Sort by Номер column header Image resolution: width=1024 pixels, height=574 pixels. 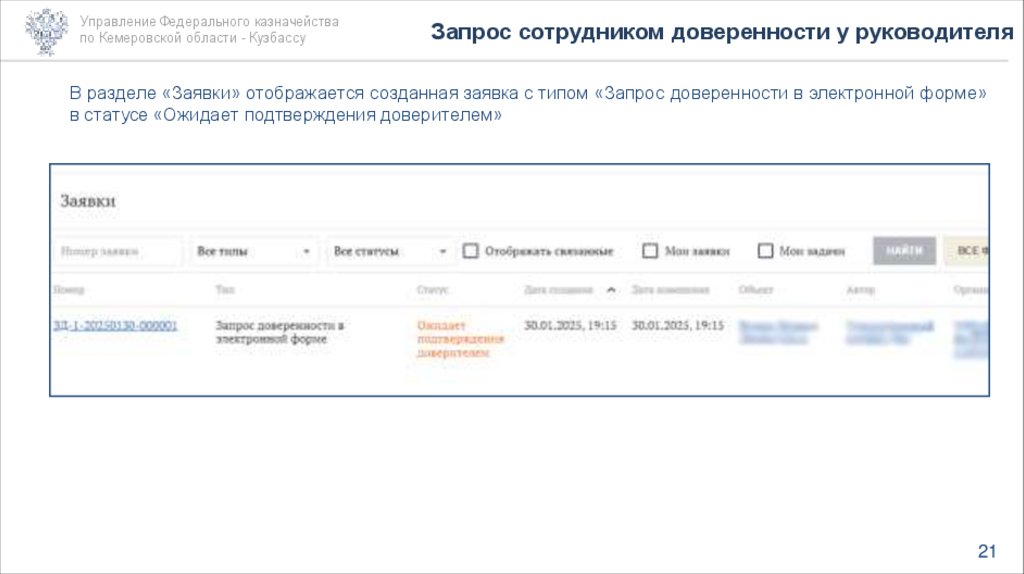(69, 290)
